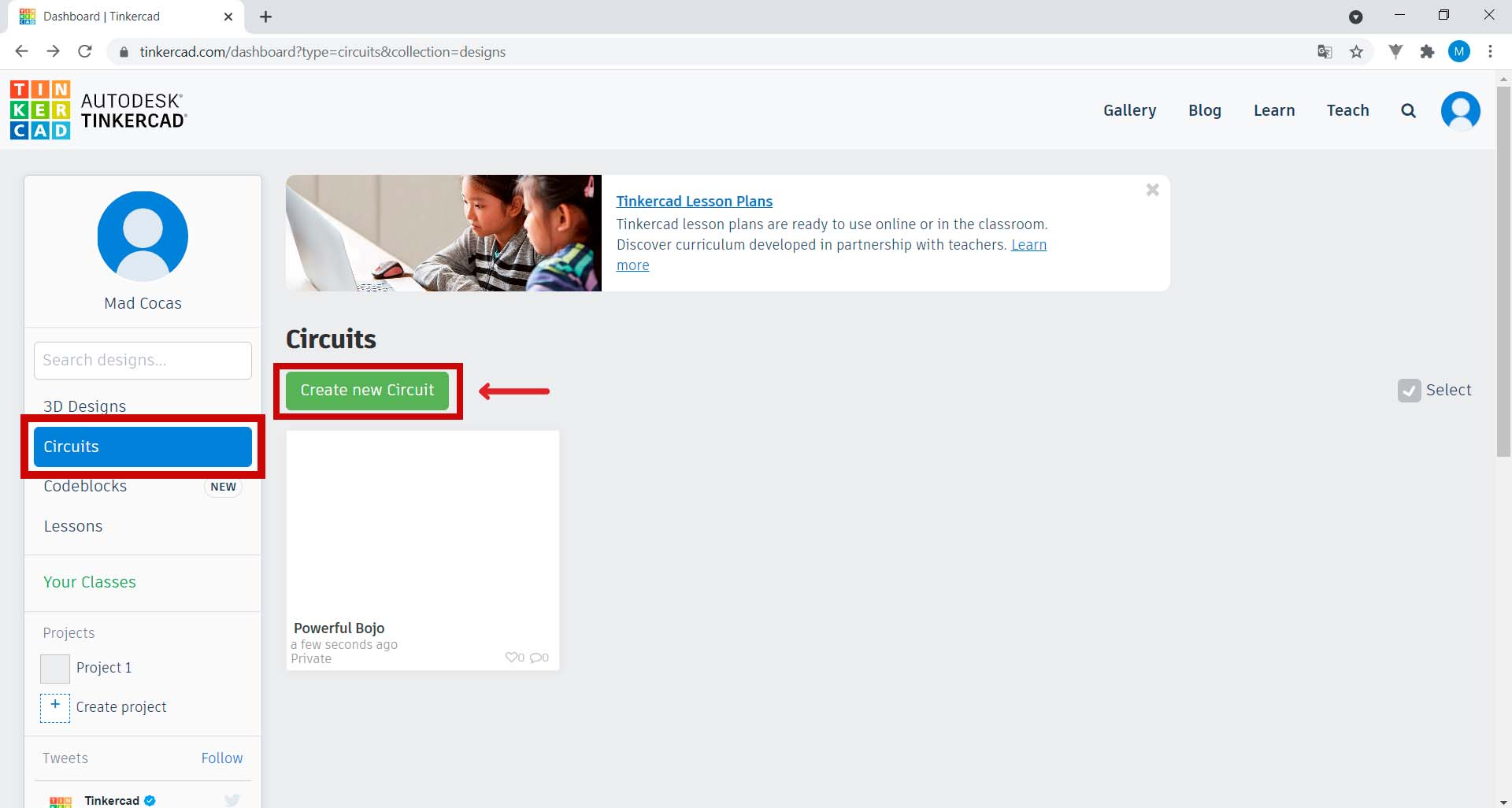
Task: Follow Tinkercad tweets
Action: (x=222, y=758)
